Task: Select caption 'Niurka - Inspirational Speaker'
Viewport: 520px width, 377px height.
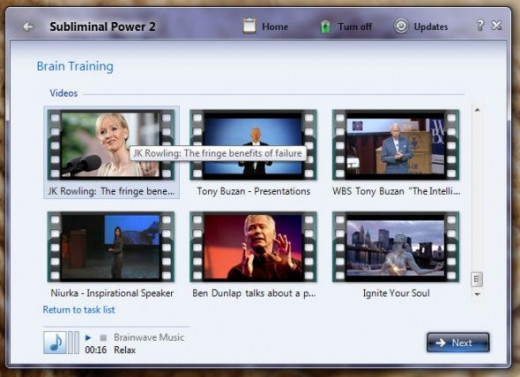Action: pos(112,293)
